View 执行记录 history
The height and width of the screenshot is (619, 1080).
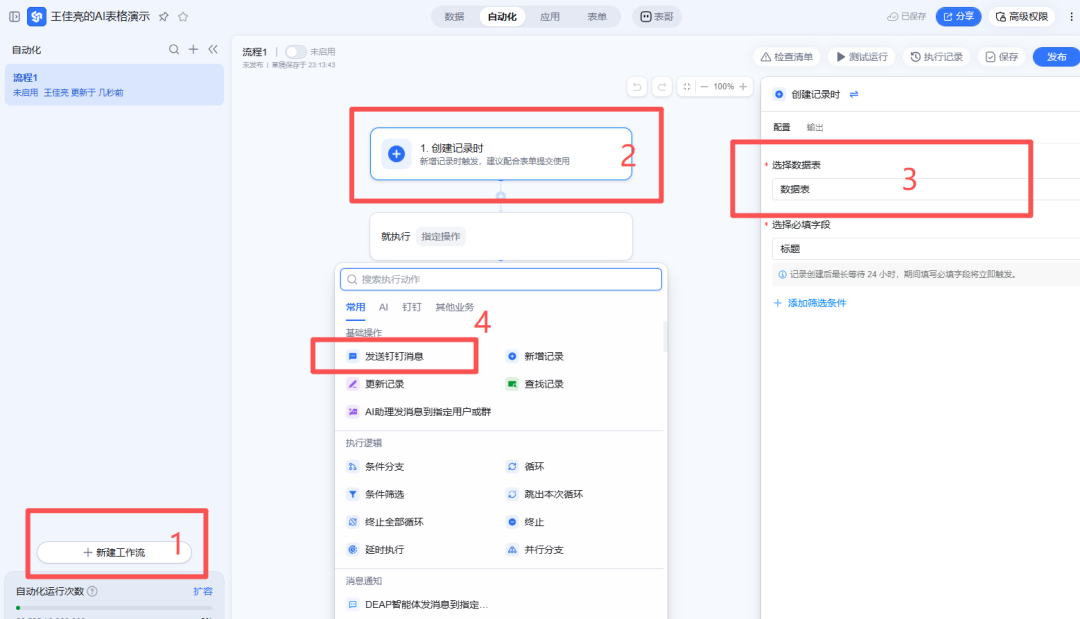(x=937, y=57)
